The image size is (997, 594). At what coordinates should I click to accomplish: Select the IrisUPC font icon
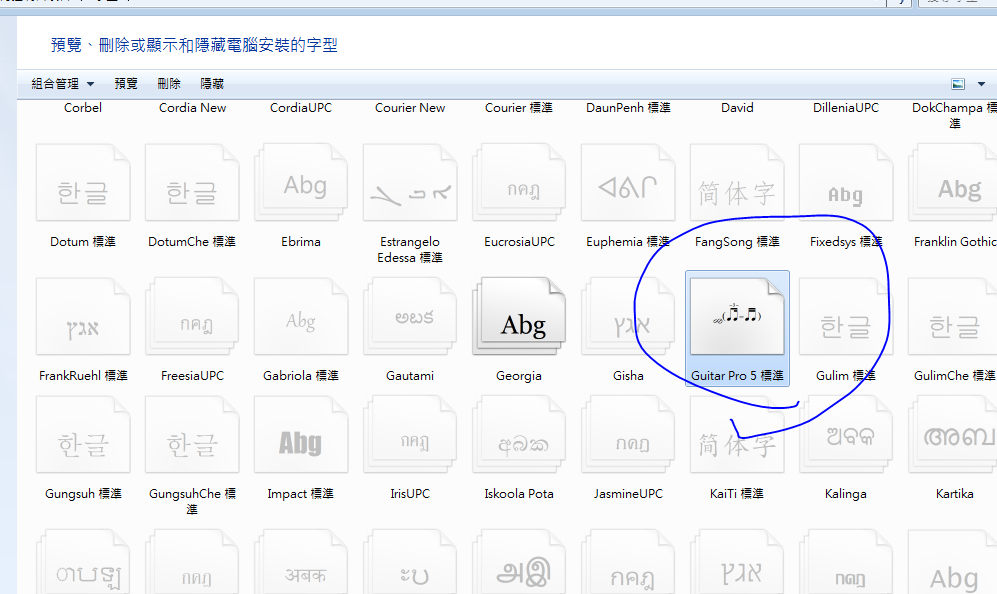point(410,434)
